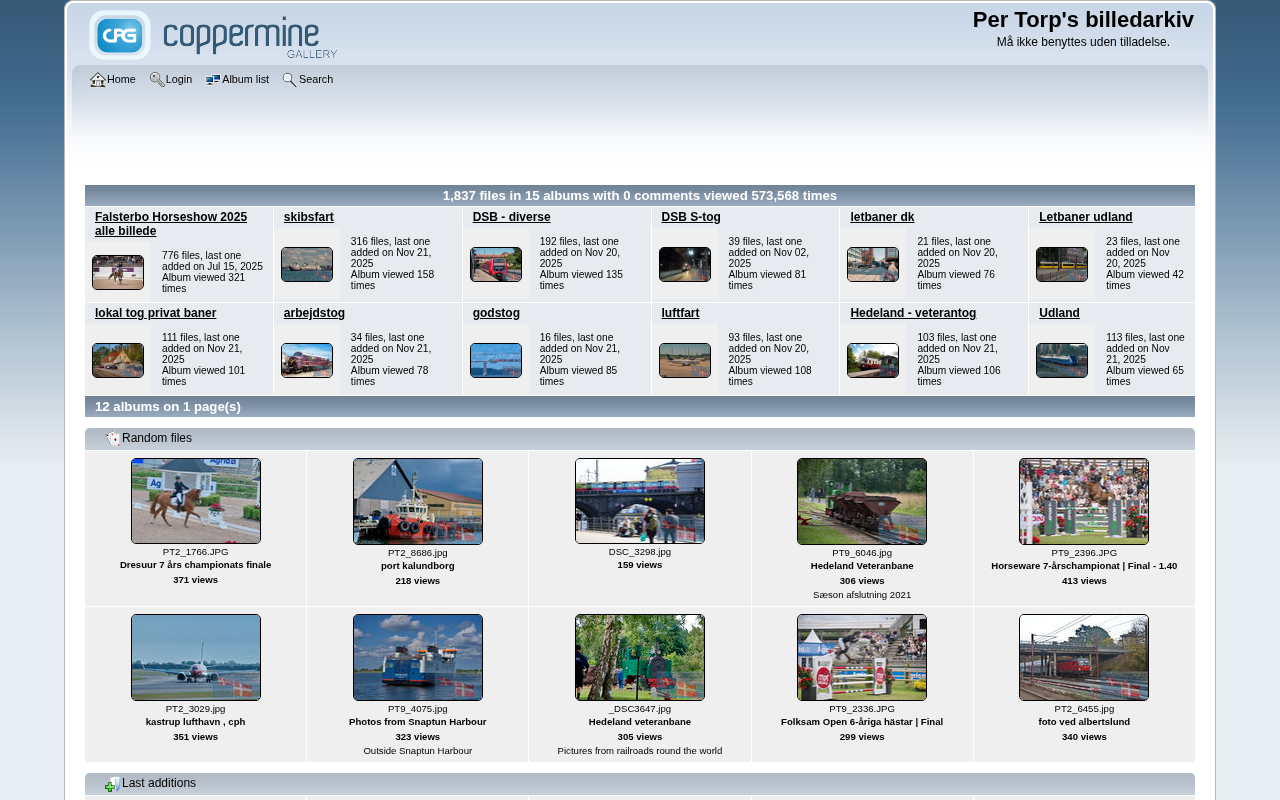Open random photo _DSC3647.jpg Hedeland veteranbane
The height and width of the screenshot is (800, 1280).
pos(640,657)
